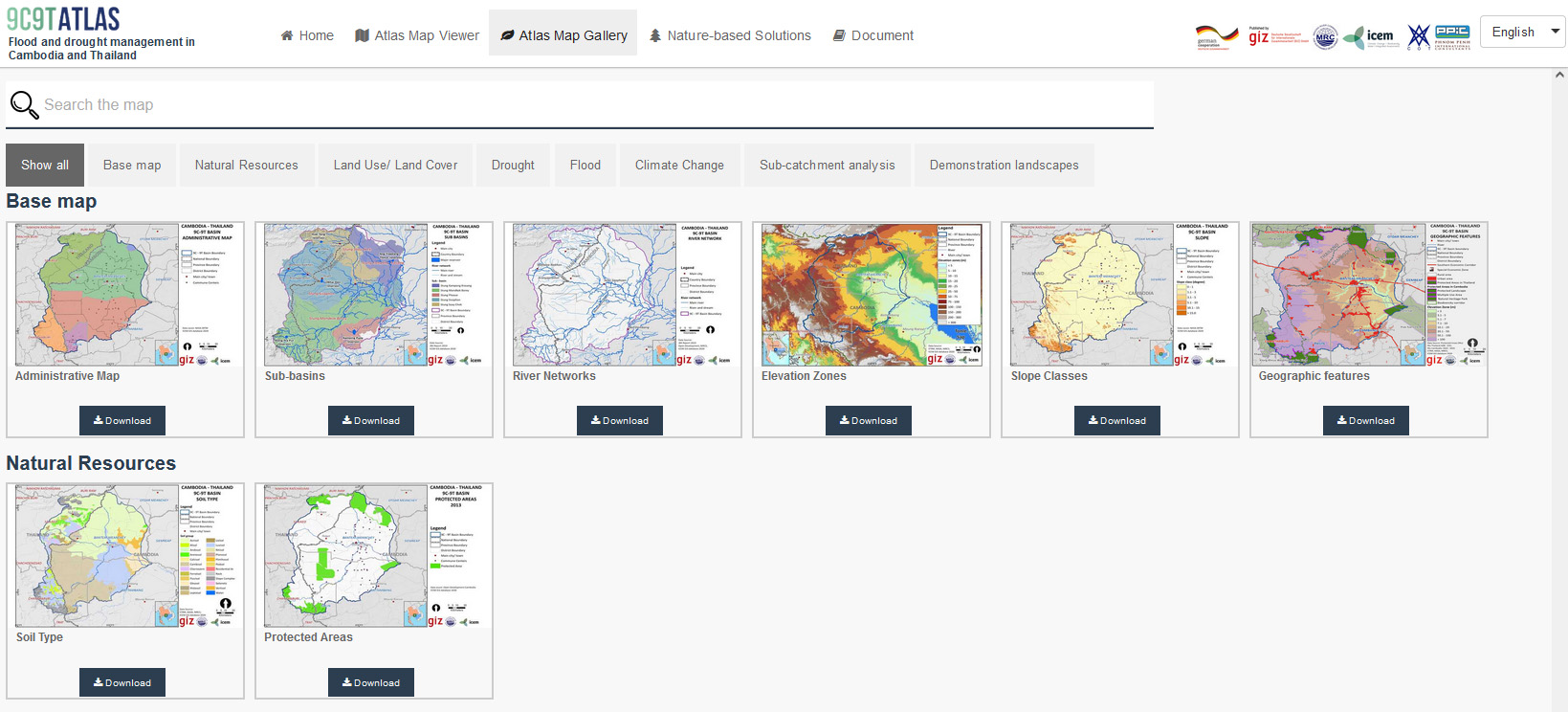
Task: Download the Sub-basins map
Action: 371,420
